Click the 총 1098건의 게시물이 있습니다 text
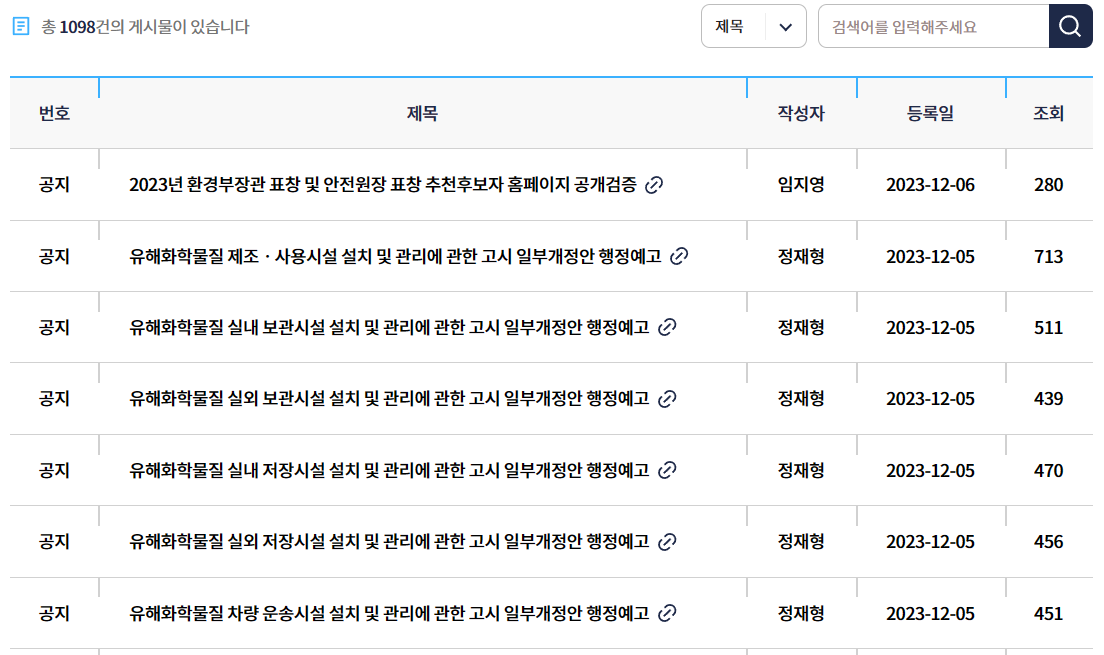The height and width of the screenshot is (655, 1104). [x=145, y=27]
